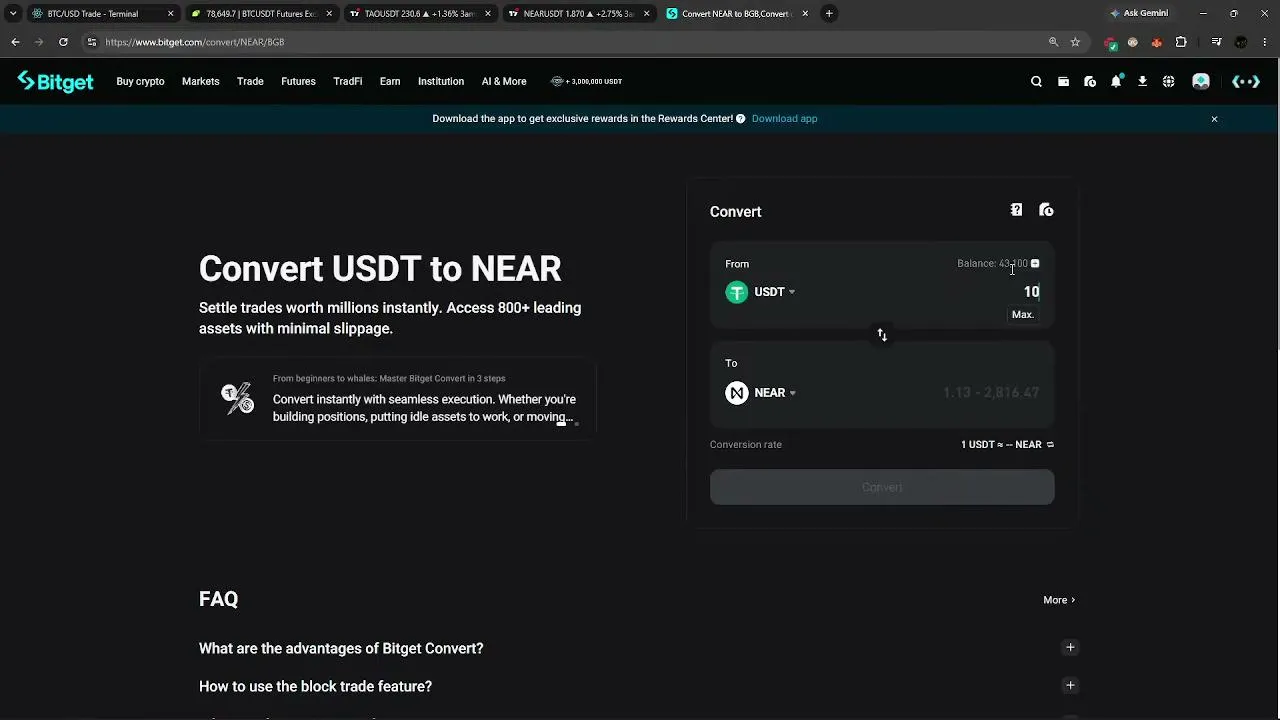Image resolution: width=1280 pixels, height=720 pixels.
Task: Click the question mark icon in banner
Action: (x=741, y=119)
